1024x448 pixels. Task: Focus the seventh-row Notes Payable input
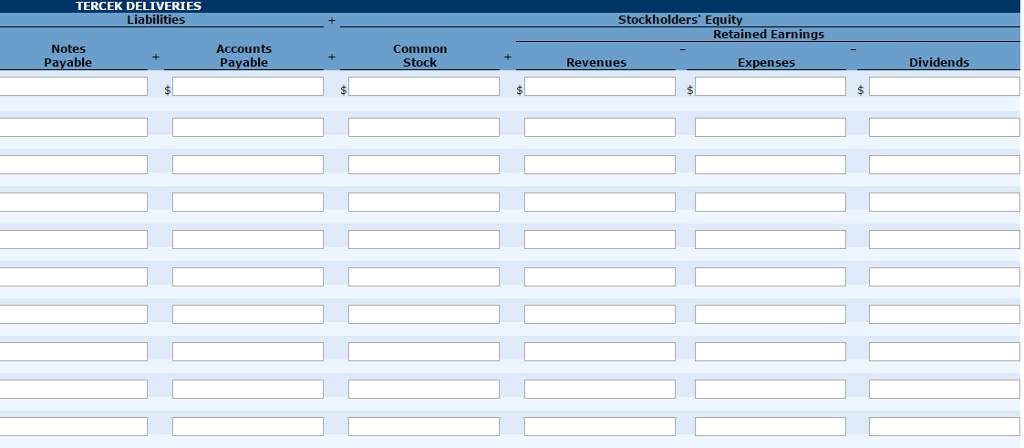click(x=74, y=314)
